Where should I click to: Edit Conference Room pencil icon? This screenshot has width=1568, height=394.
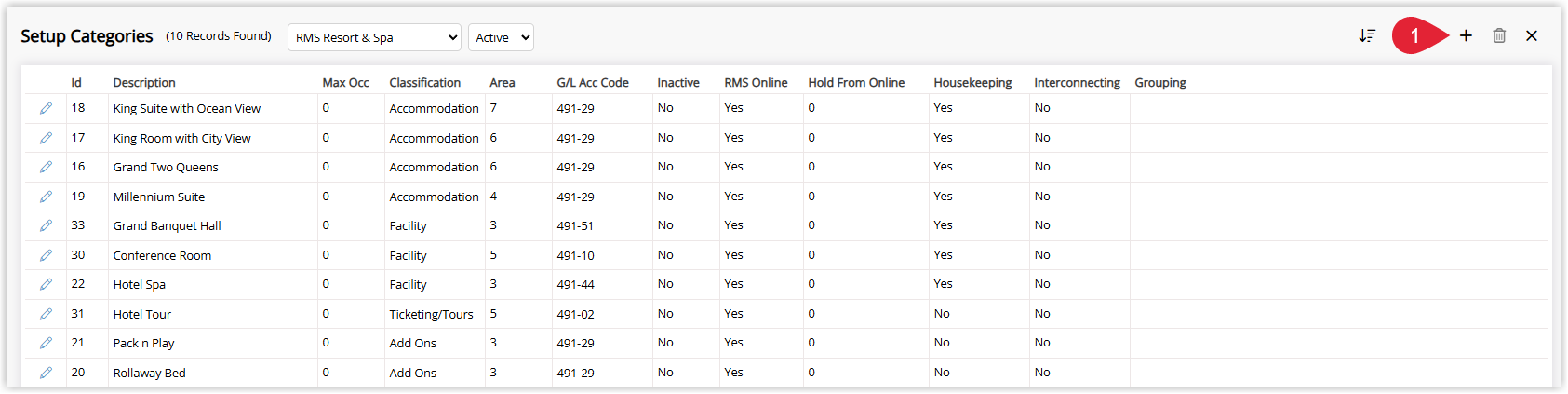[x=46, y=255]
